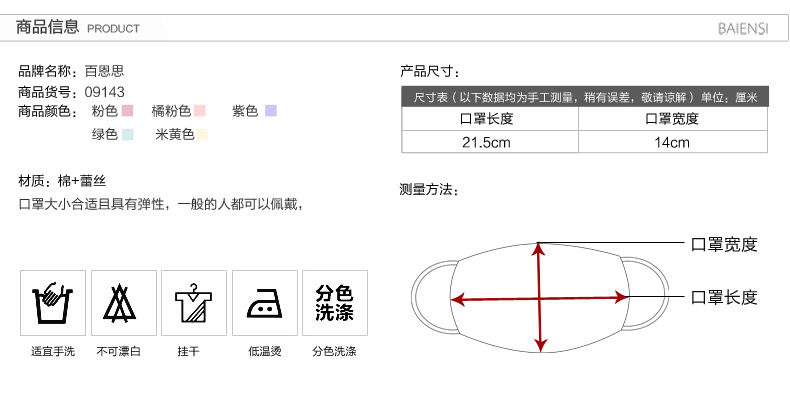Select the pink 粉色 color swatch
The height and width of the screenshot is (407, 790).
tap(127, 111)
